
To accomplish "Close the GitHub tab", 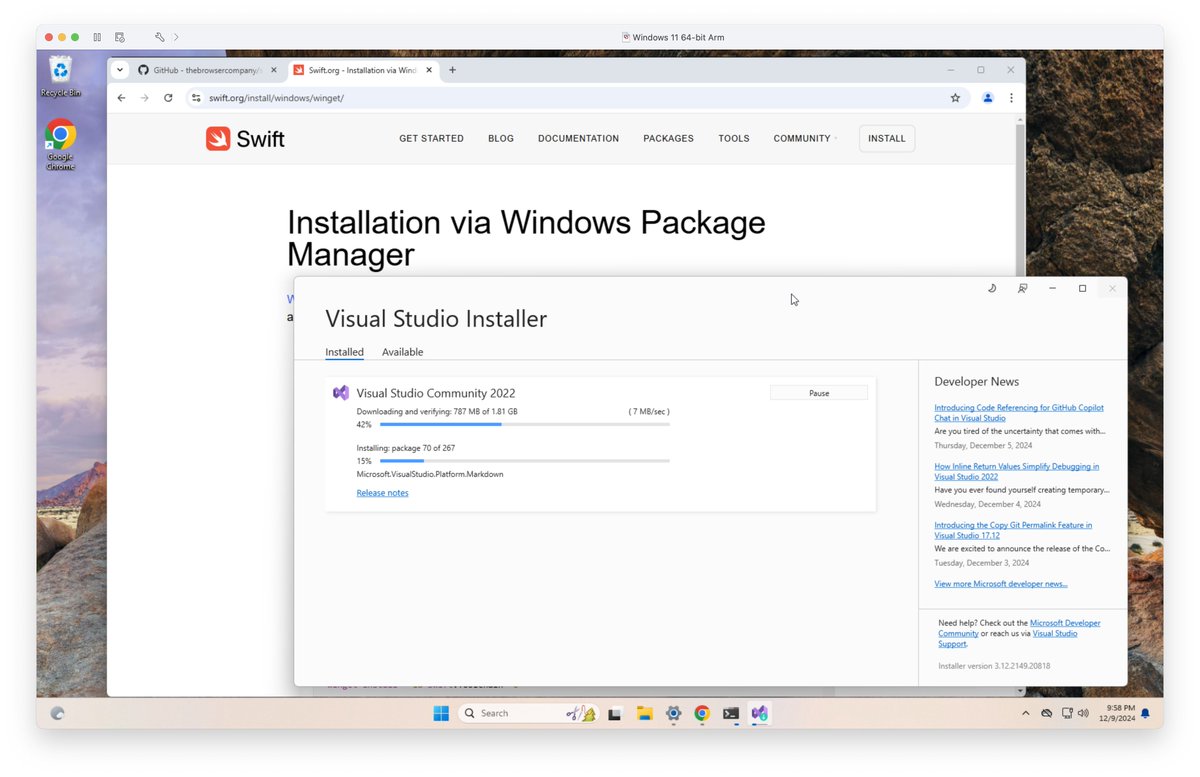I will (275, 70).
